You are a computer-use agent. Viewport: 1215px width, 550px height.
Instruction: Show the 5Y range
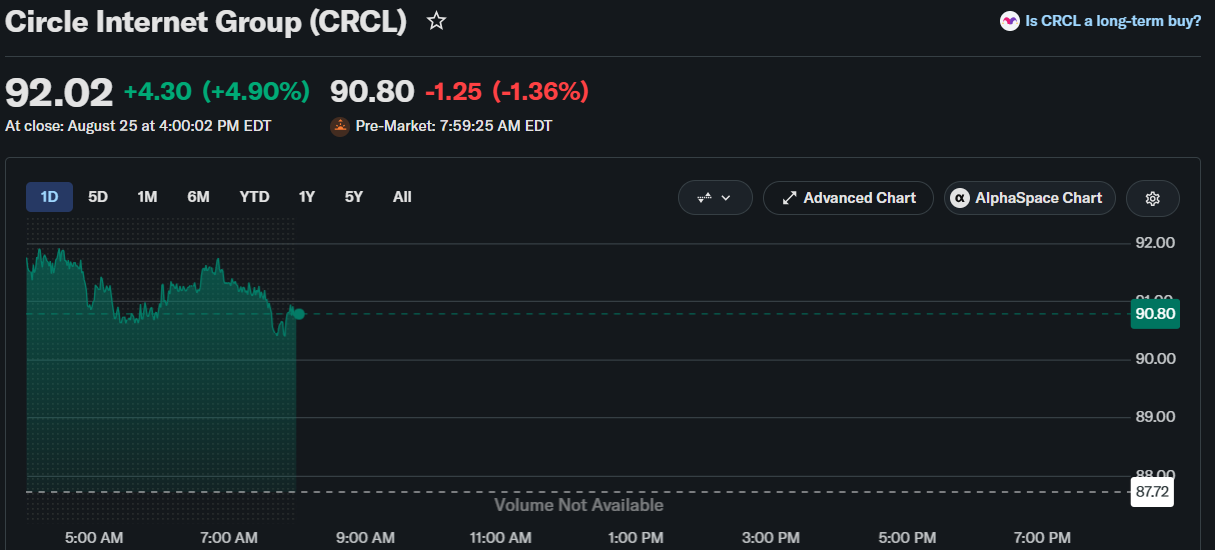click(354, 197)
